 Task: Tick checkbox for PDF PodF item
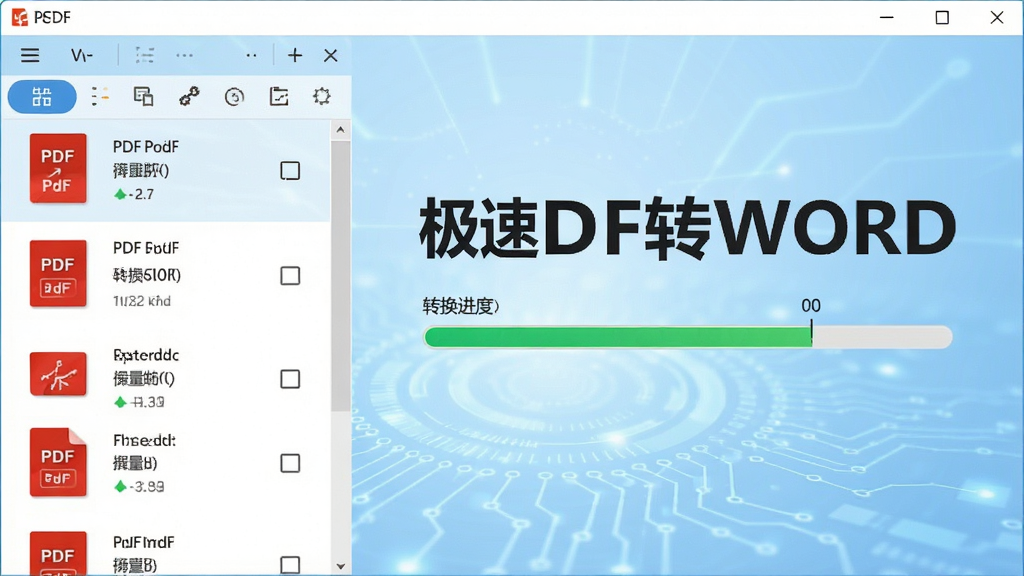click(290, 171)
